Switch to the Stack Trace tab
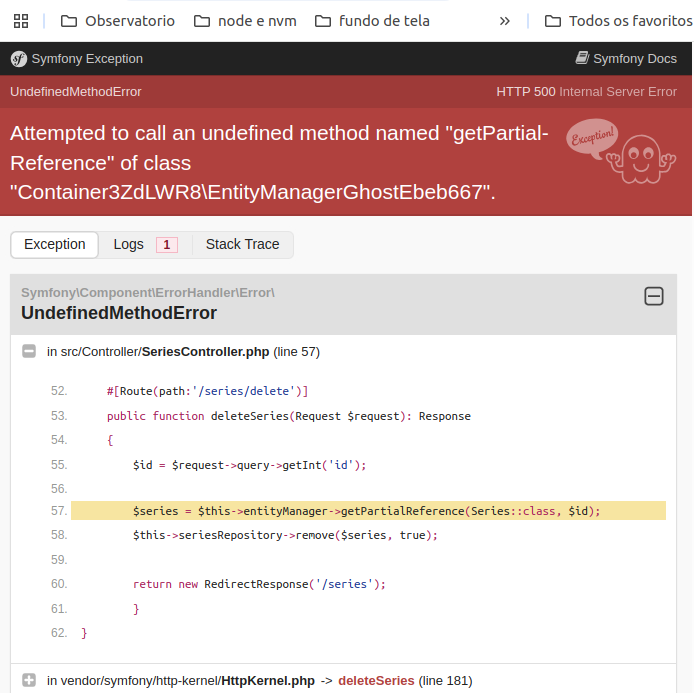The width and height of the screenshot is (694, 693). [x=243, y=244]
